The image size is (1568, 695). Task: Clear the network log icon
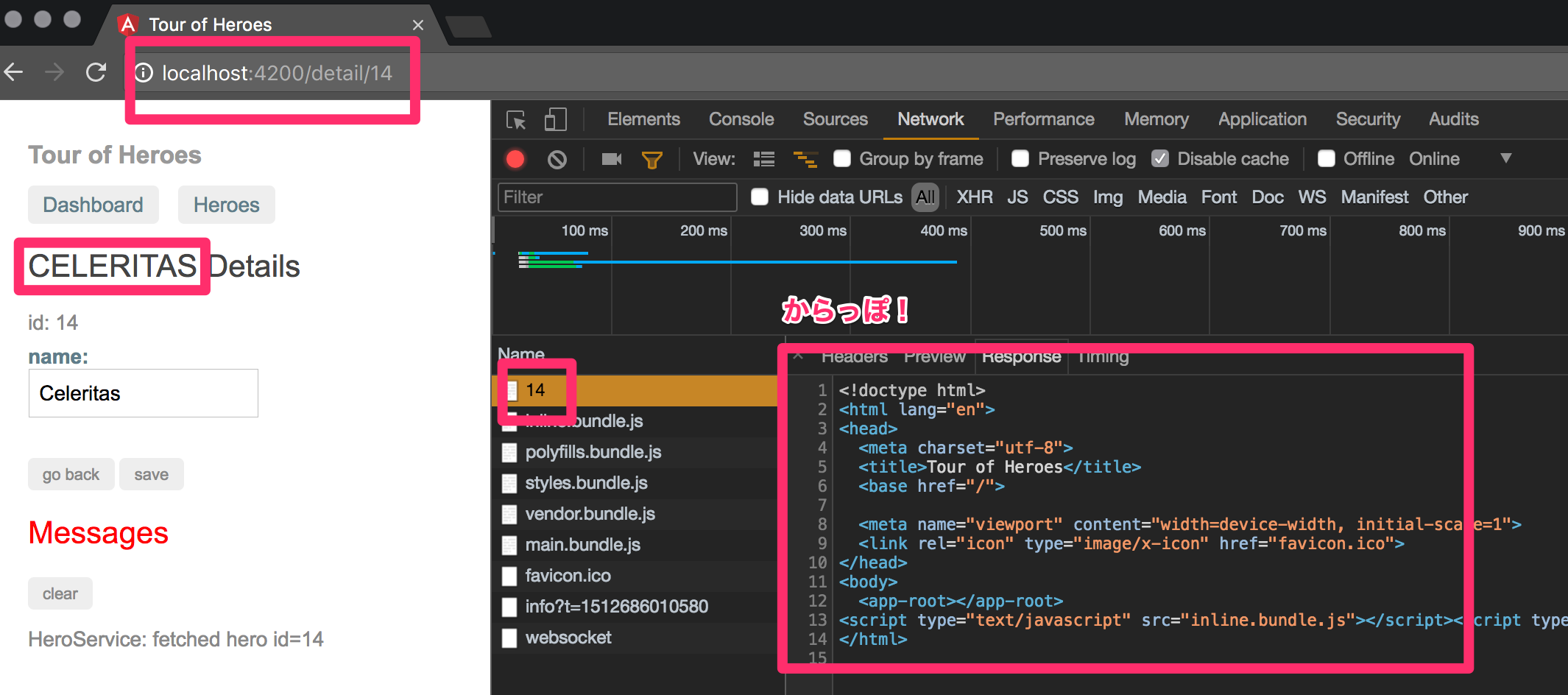tap(557, 159)
